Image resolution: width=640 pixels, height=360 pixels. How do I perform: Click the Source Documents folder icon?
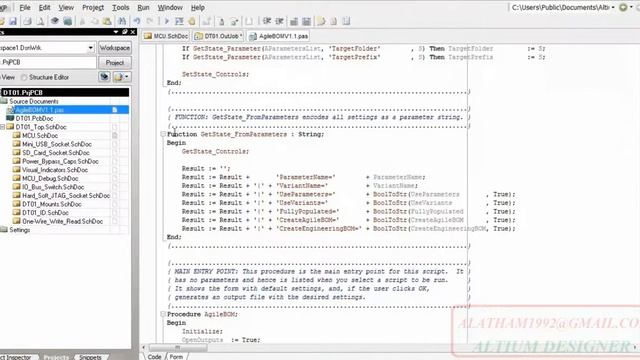tap(4, 101)
